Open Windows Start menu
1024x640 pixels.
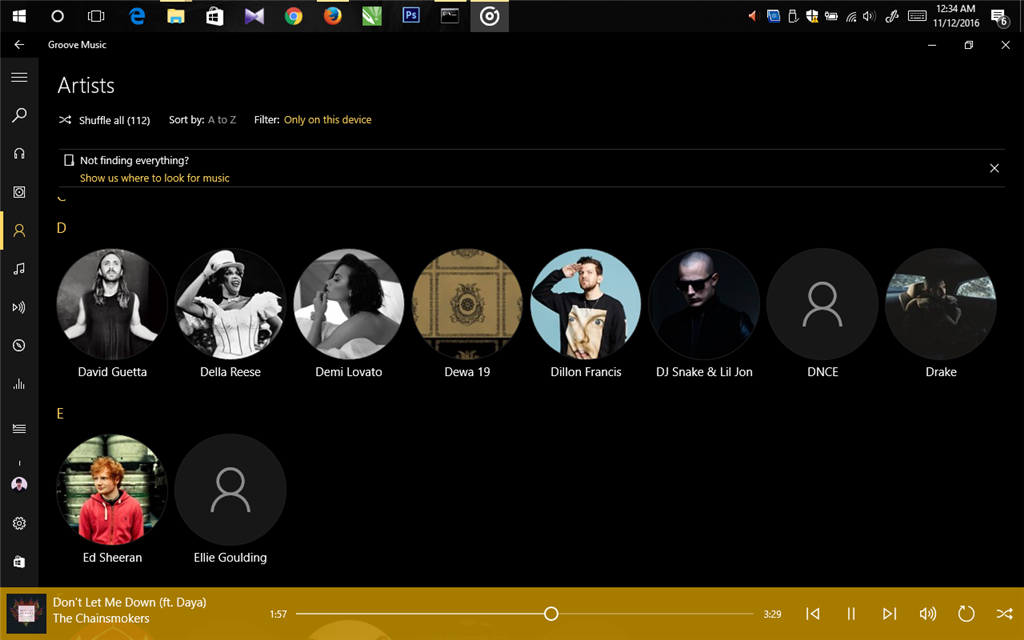pos(19,16)
